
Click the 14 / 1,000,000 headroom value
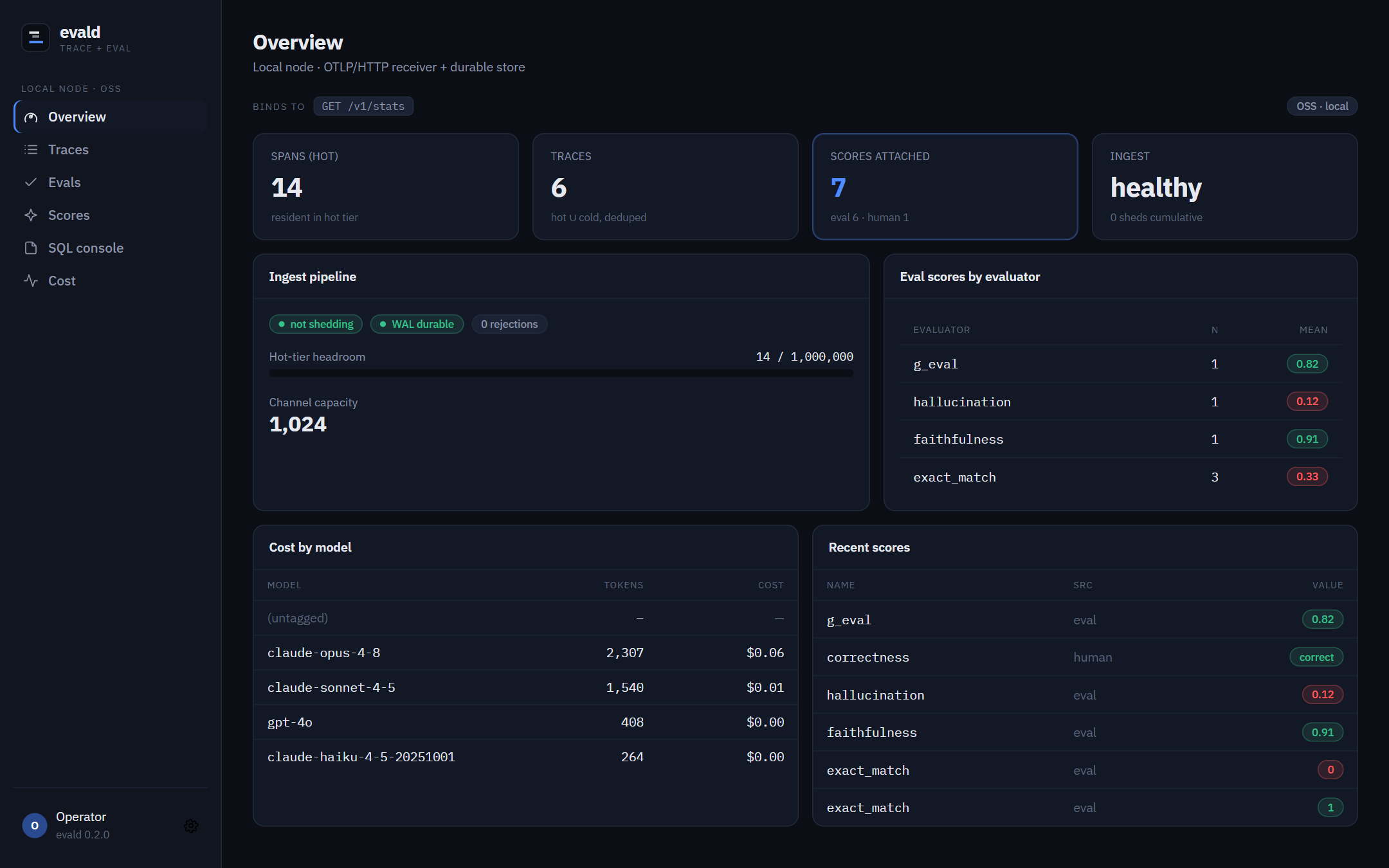click(x=804, y=357)
